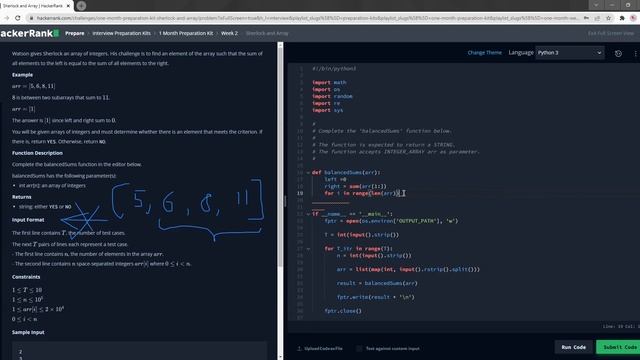Open the tab search chevron
This screenshot has width=640, height=360.
(x=596, y=5)
